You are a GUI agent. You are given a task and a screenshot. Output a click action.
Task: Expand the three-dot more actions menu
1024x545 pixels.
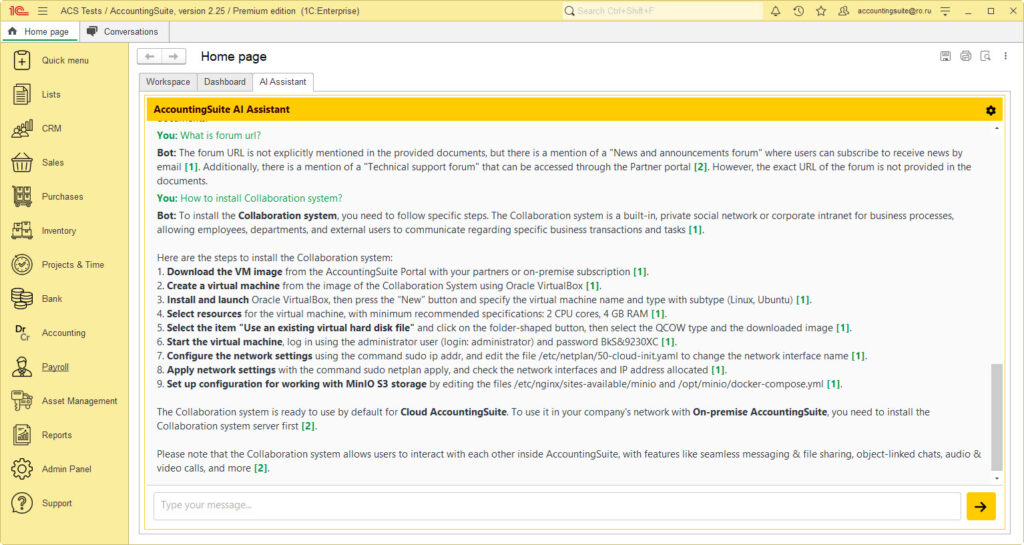tap(1005, 56)
